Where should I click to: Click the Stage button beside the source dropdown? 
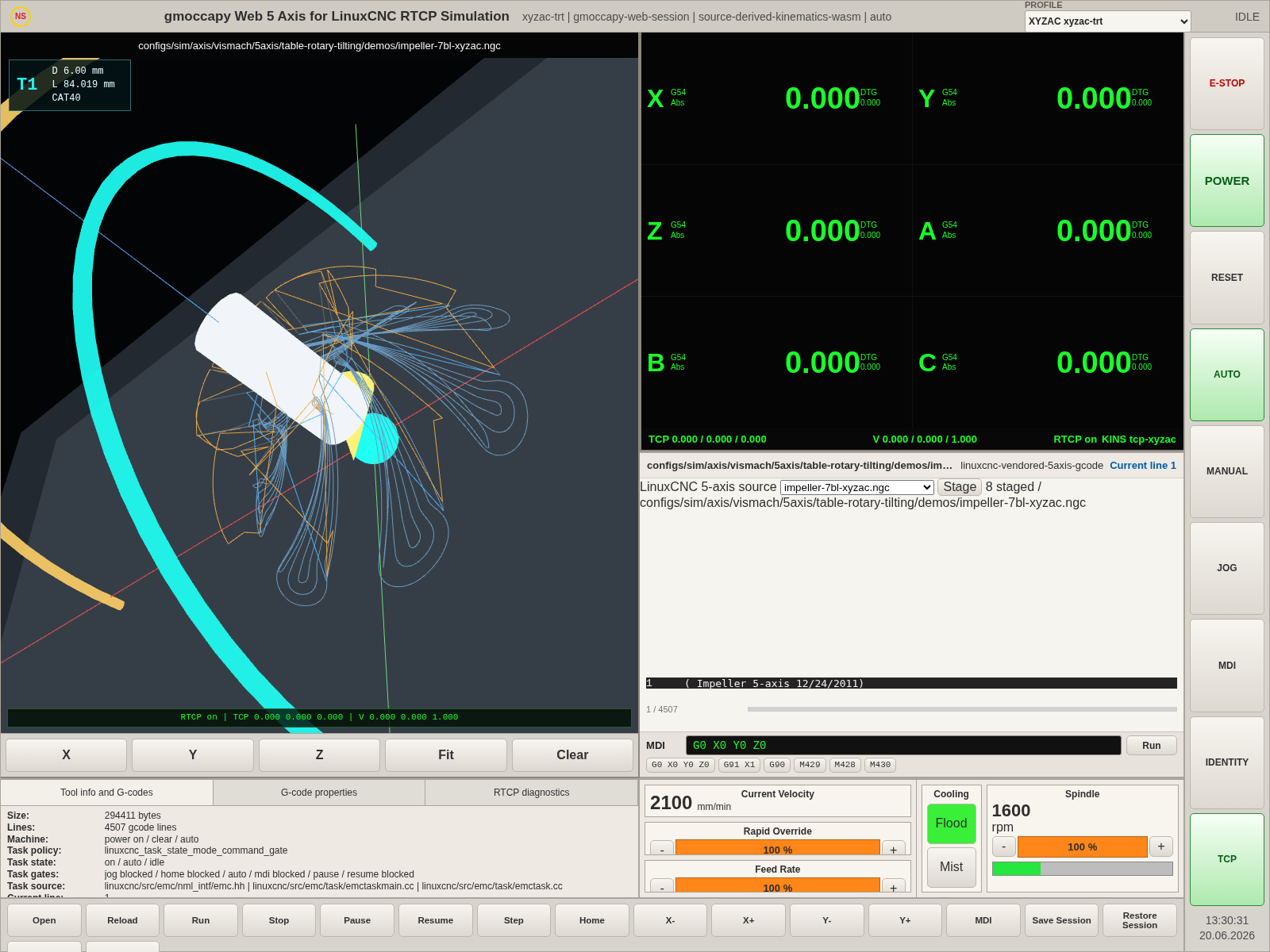point(960,487)
